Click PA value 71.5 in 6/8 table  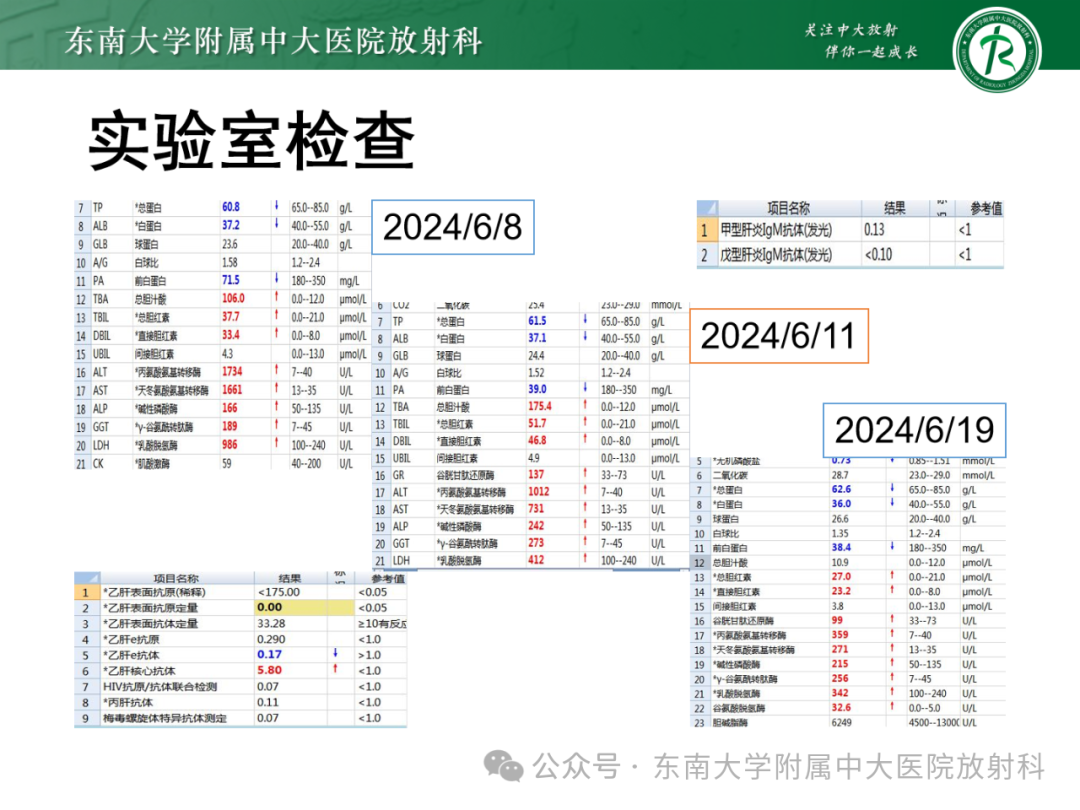pyautogui.click(x=231, y=280)
